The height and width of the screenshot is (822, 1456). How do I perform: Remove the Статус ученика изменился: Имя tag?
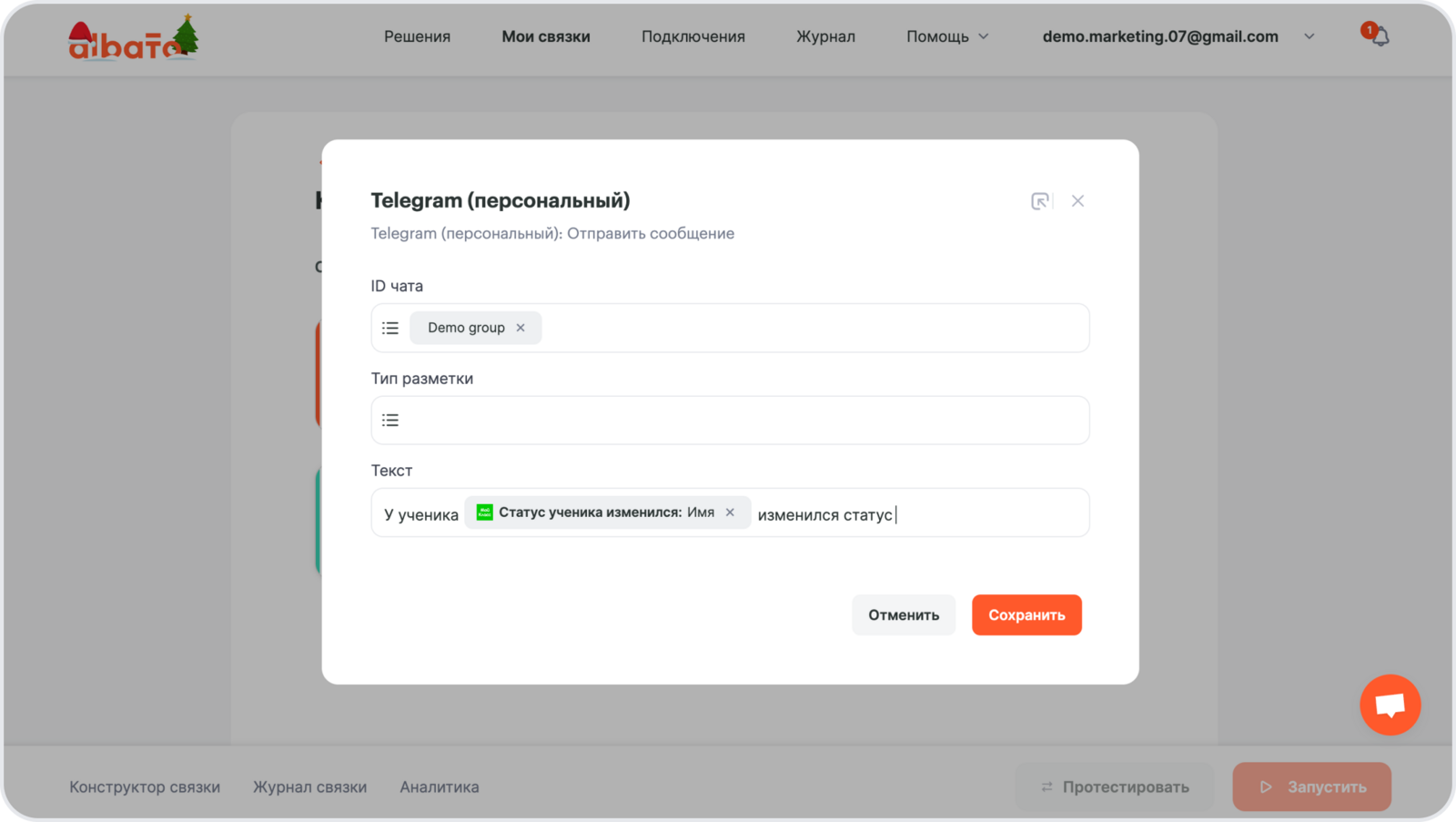pyautogui.click(x=730, y=512)
